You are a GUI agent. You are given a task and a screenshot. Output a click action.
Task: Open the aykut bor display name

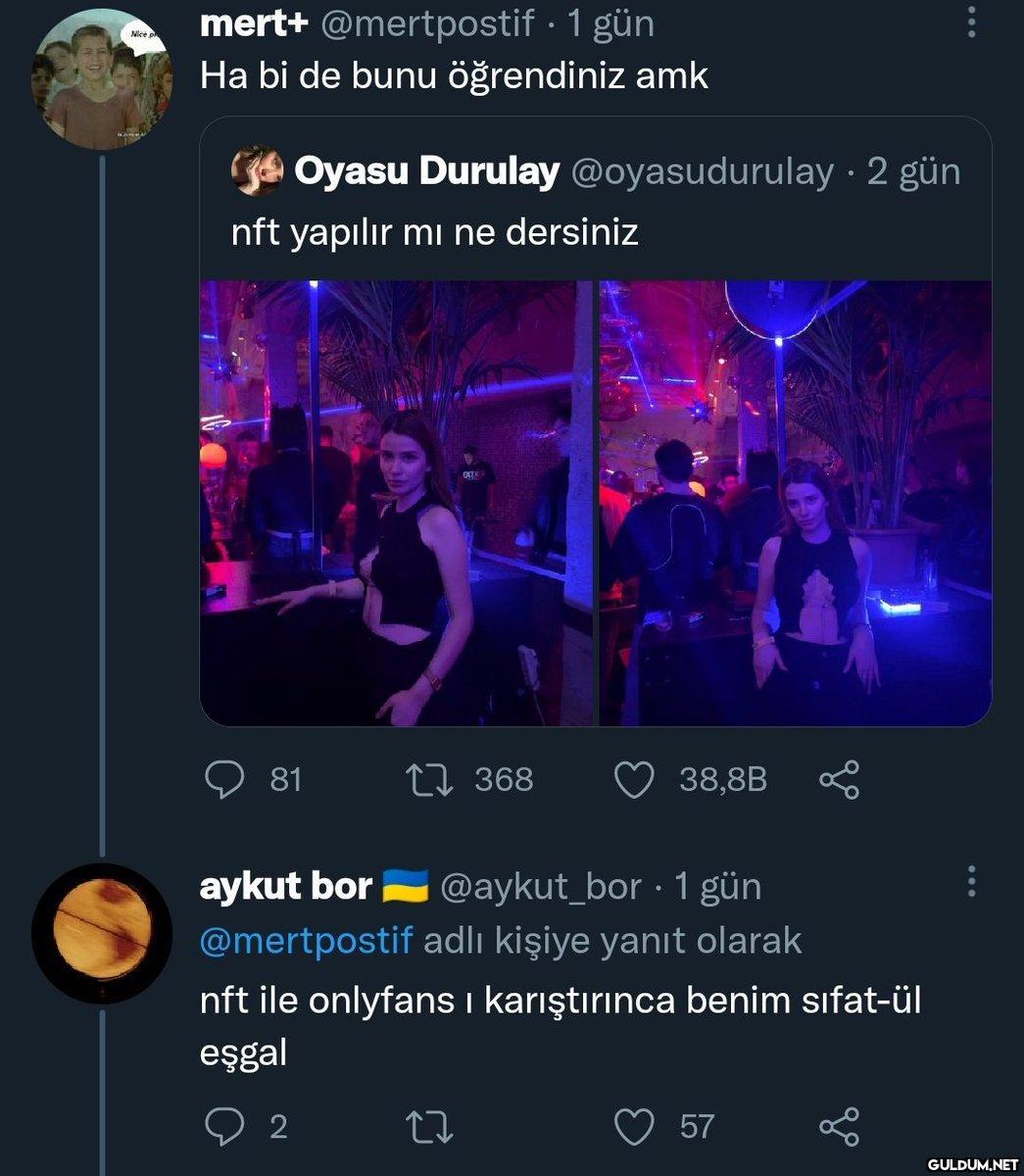pos(285,887)
